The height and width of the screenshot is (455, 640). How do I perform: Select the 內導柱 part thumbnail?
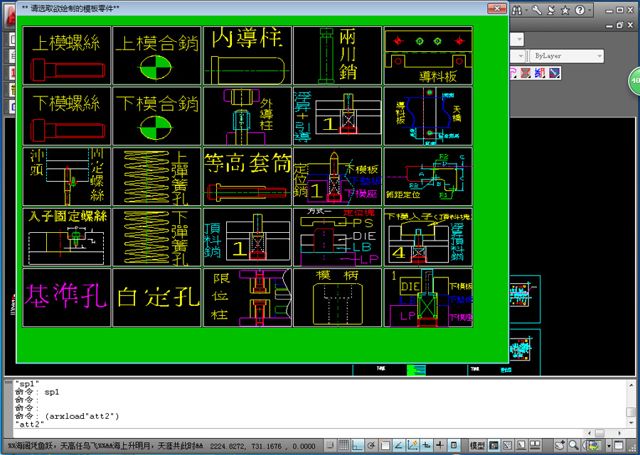point(247,55)
